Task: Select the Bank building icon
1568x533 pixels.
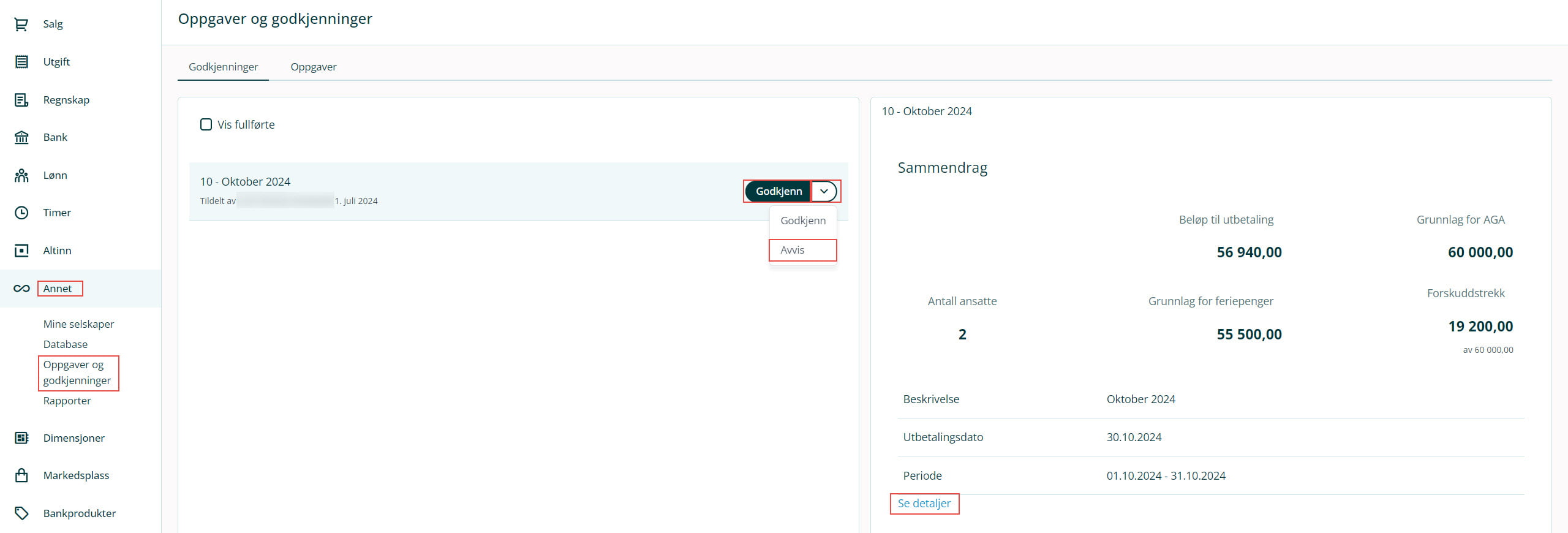Action: [x=21, y=137]
